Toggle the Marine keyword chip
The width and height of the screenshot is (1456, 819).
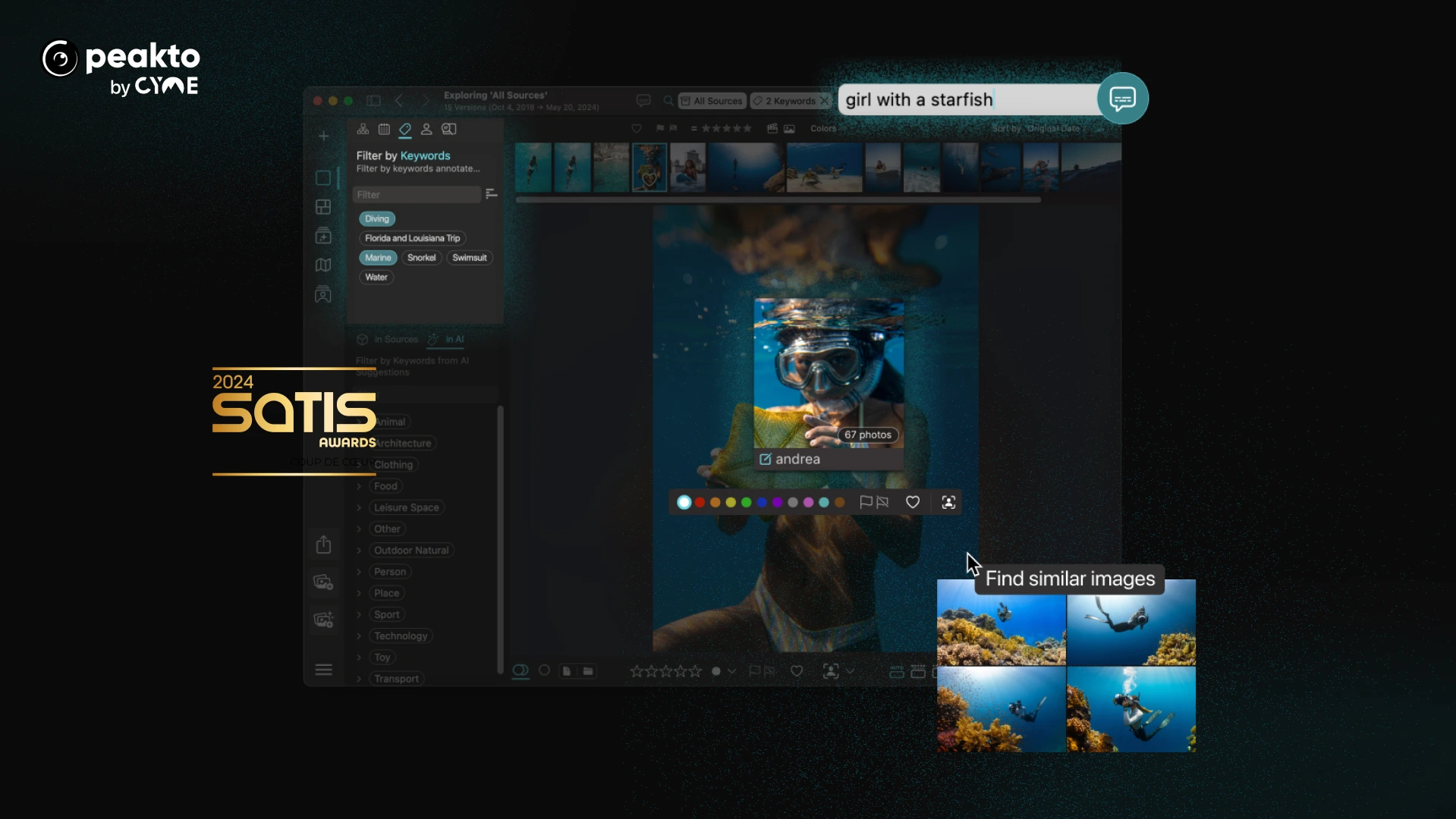point(378,258)
